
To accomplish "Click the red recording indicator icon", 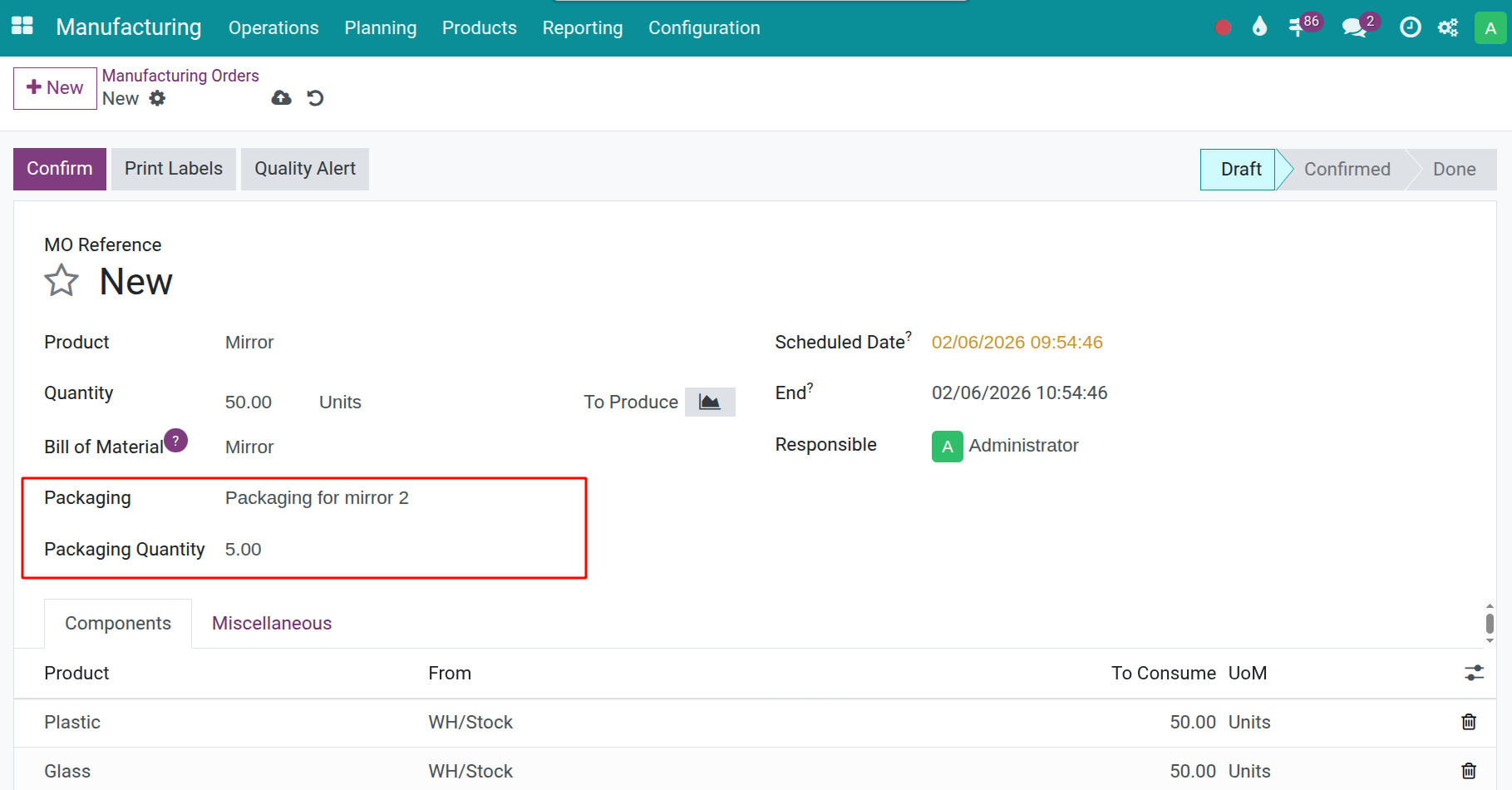I will click(x=1223, y=27).
